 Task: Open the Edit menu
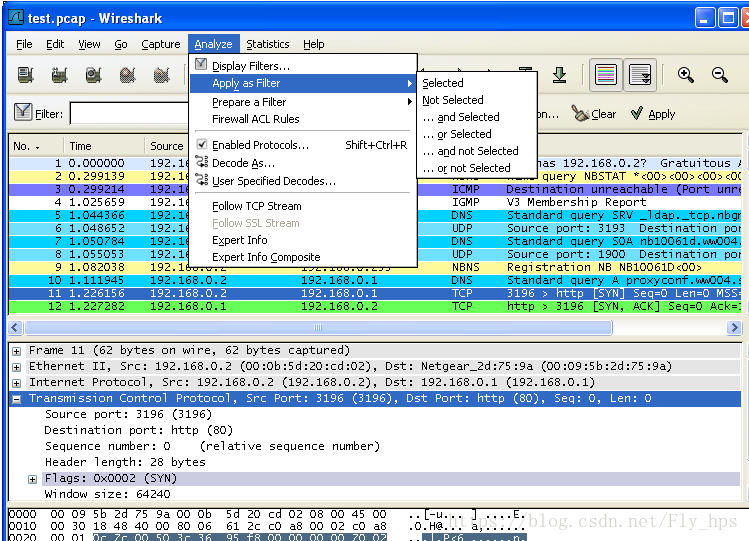pos(55,44)
